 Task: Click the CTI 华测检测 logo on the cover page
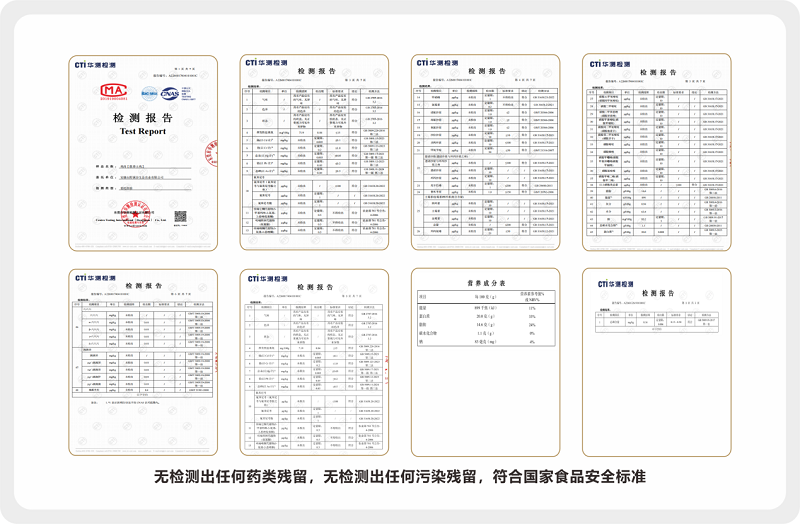(95, 65)
